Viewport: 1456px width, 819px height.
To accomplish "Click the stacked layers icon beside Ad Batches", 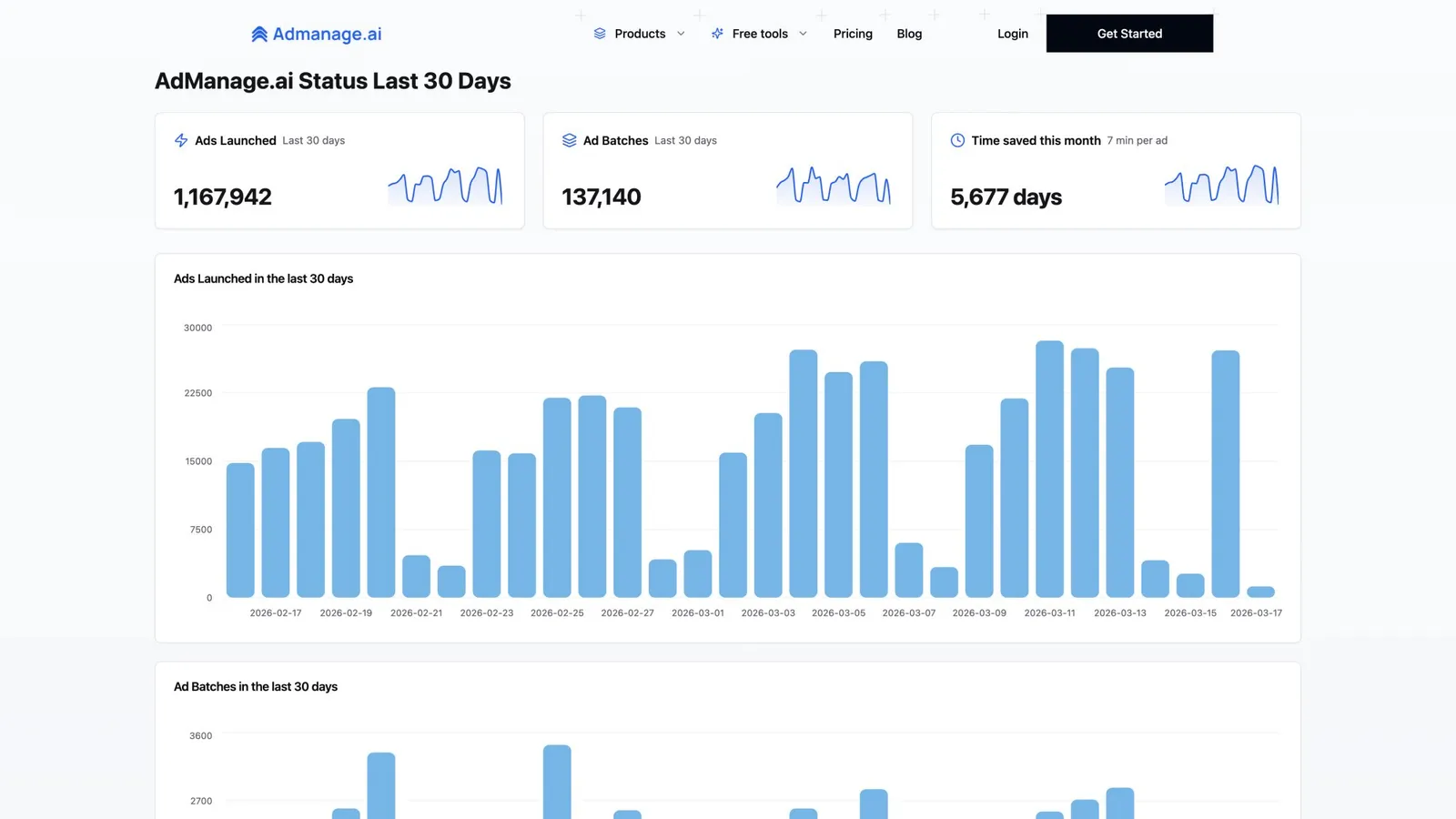I will pos(570,140).
